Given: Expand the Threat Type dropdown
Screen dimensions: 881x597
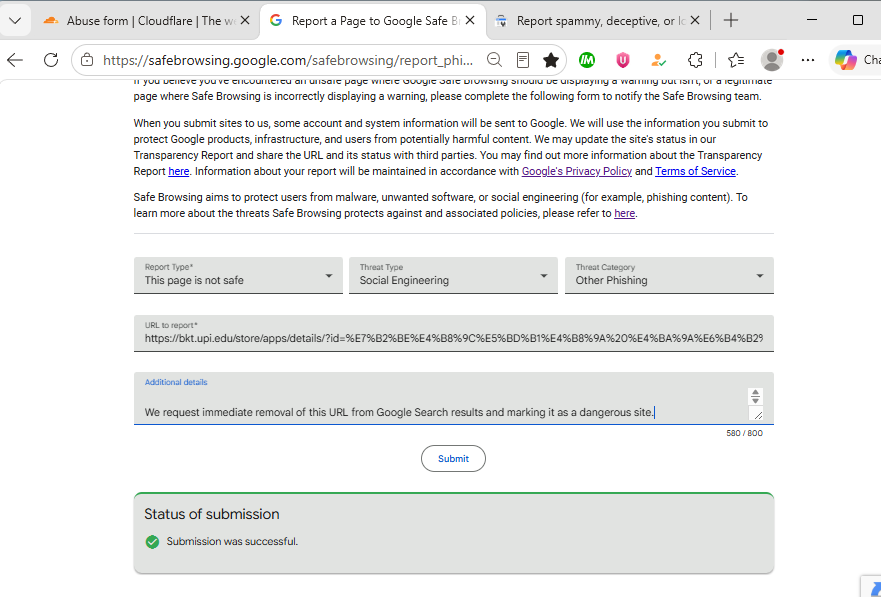Looking at the screenshot, I should (453, 275).
